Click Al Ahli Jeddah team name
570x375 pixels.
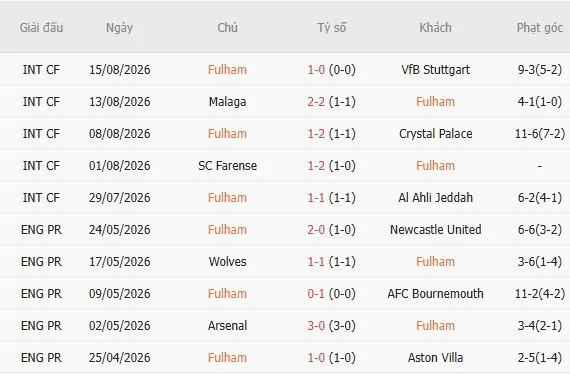pos(435,197)
